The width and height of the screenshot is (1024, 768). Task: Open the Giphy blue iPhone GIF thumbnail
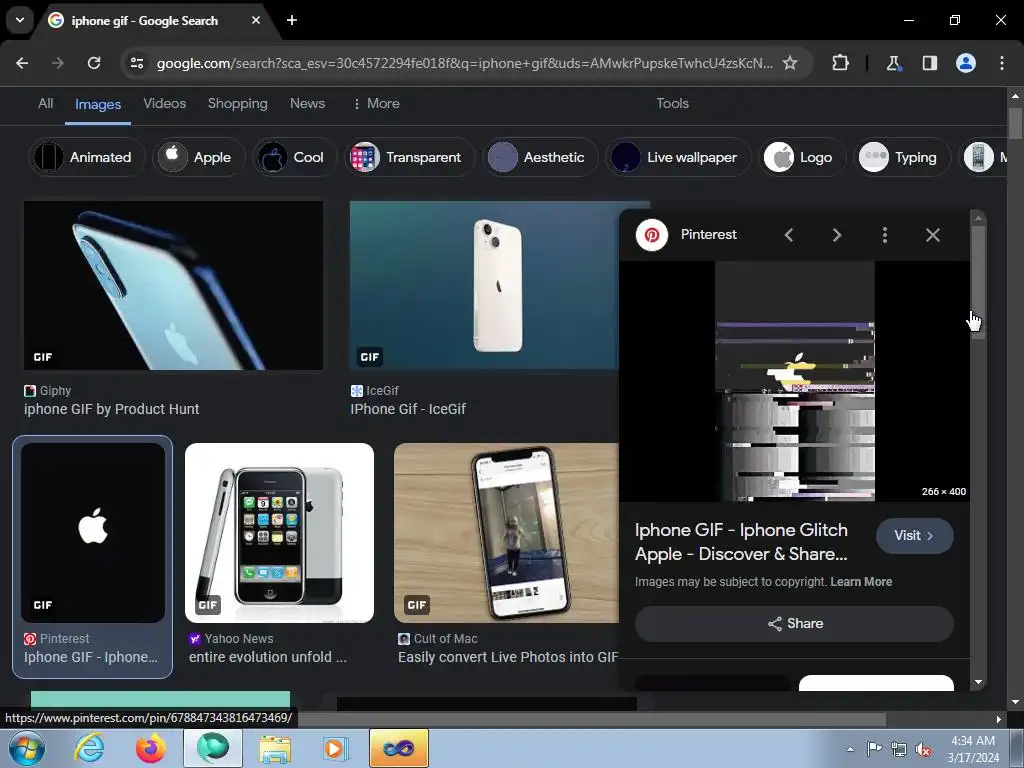173,285
